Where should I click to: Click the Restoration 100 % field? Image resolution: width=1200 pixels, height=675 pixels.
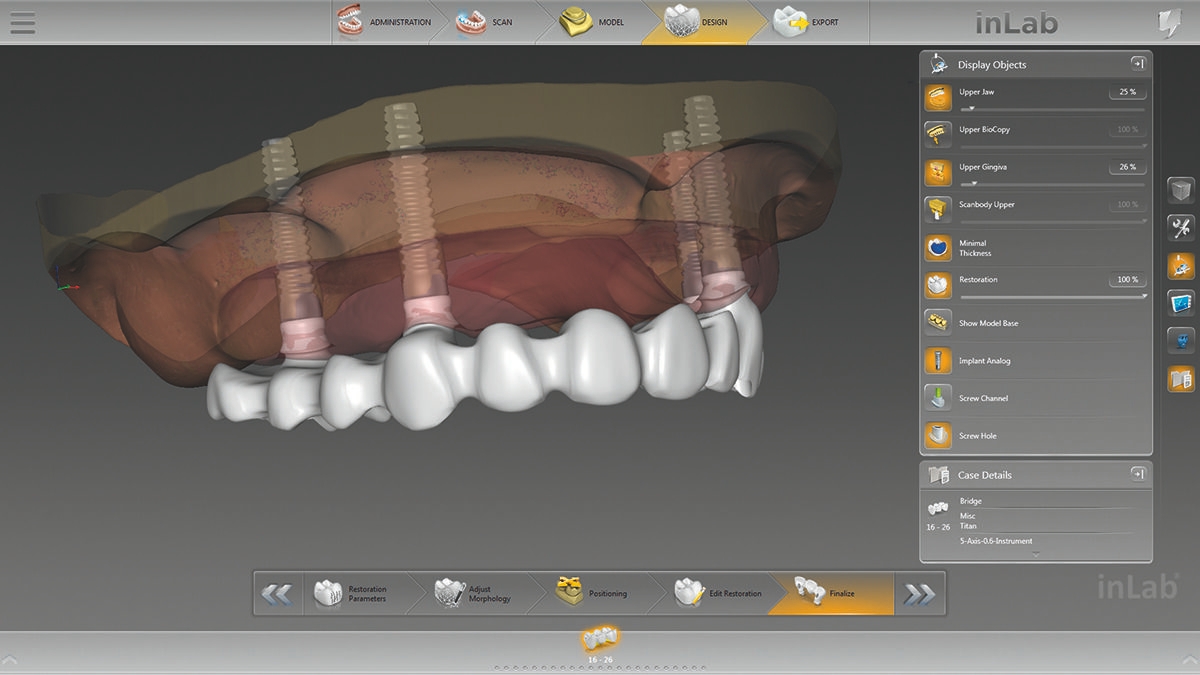[x=1127, y=280]
